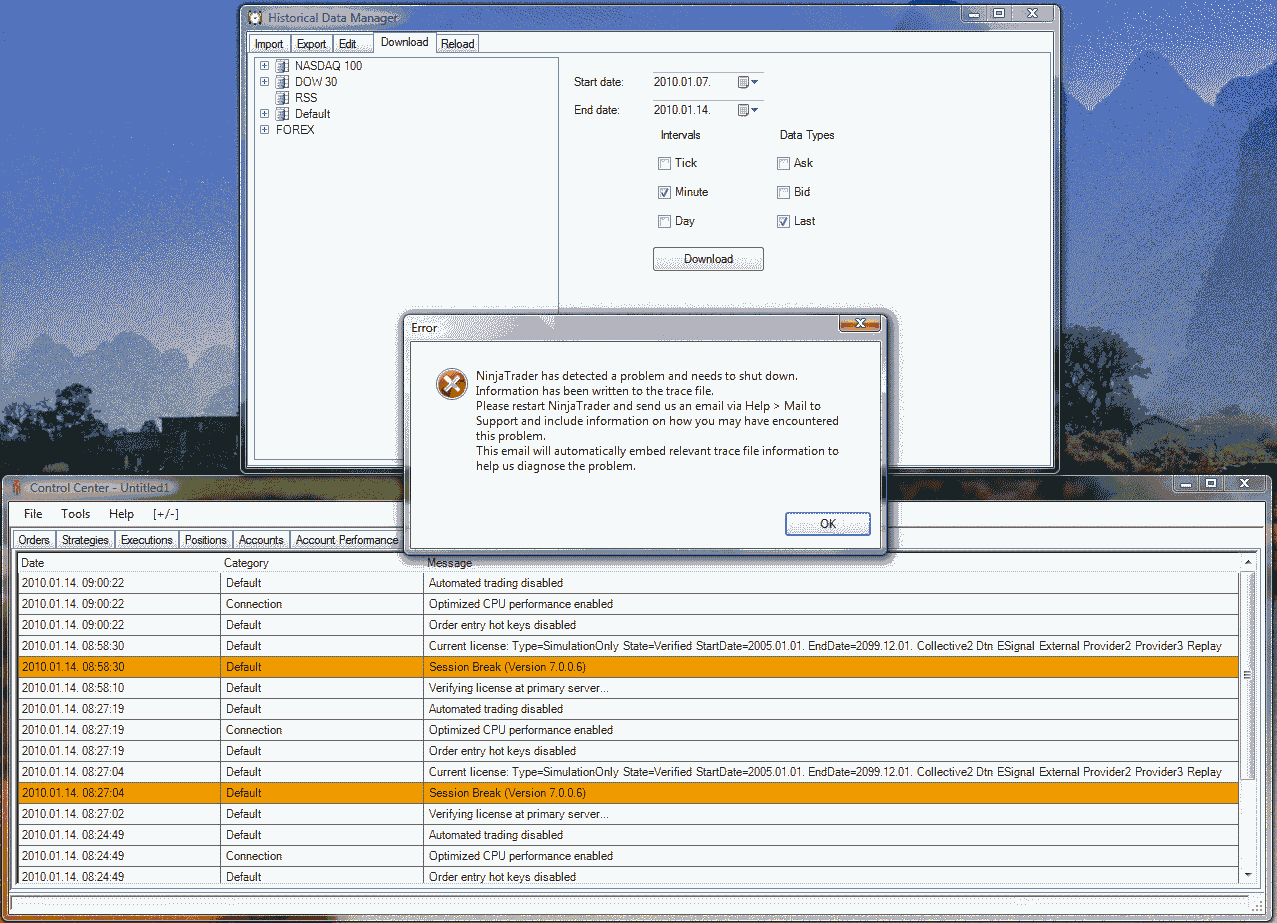Select the 08:58:30 Session Break row
Screen dimensions: 1277x923
tap(628, 667)
